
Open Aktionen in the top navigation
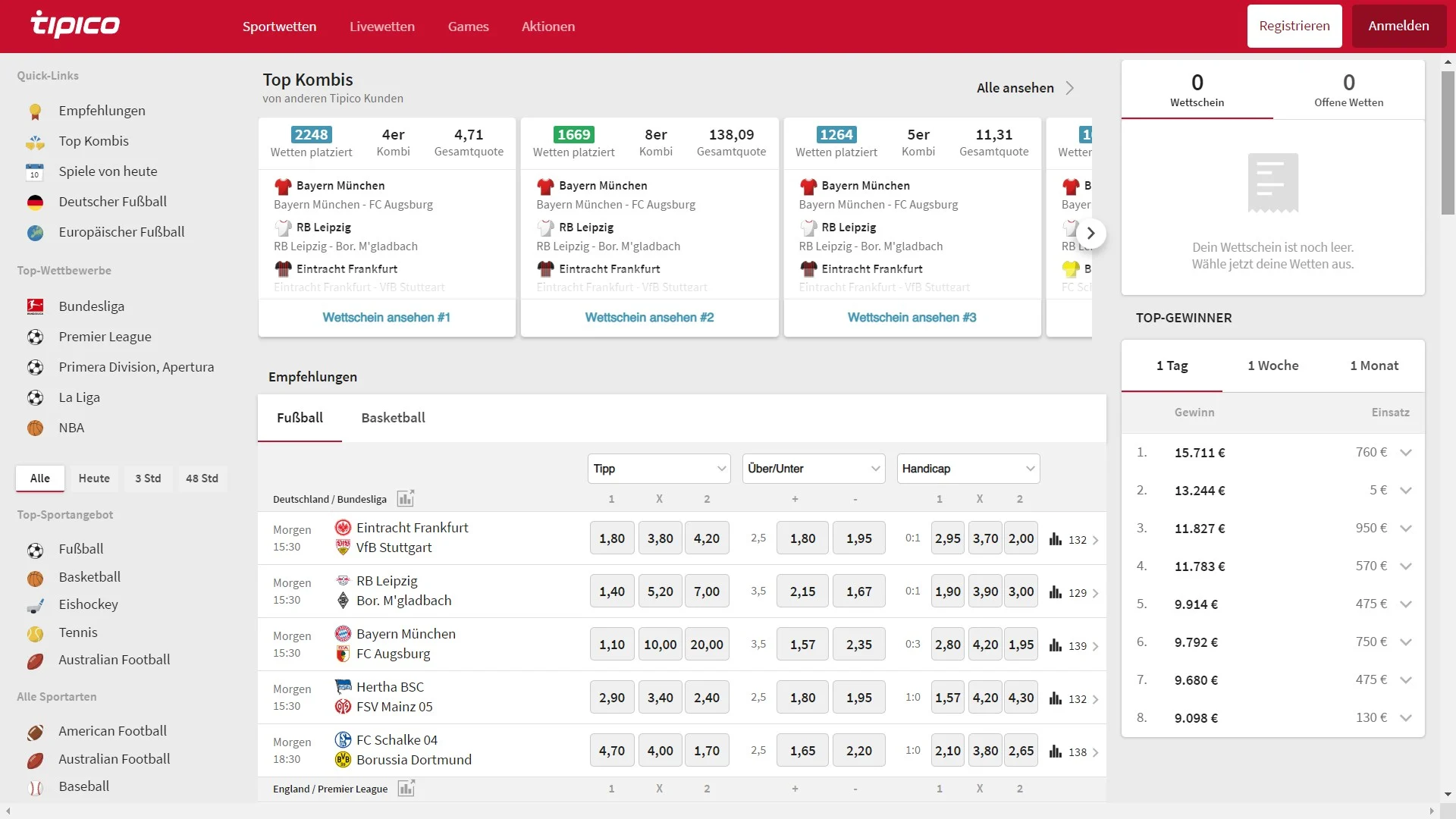coord(548,27)
